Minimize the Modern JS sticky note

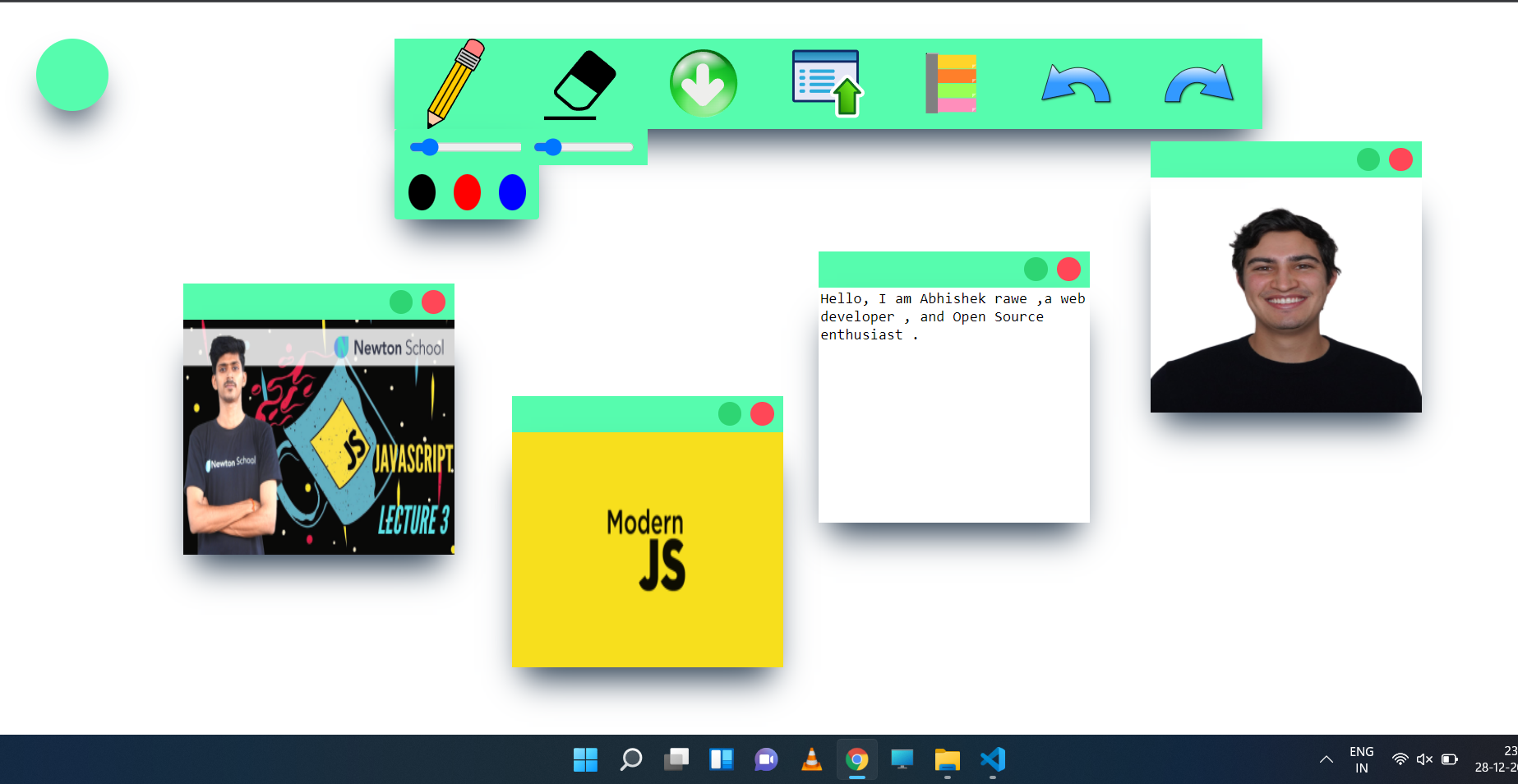pos(730,413)
